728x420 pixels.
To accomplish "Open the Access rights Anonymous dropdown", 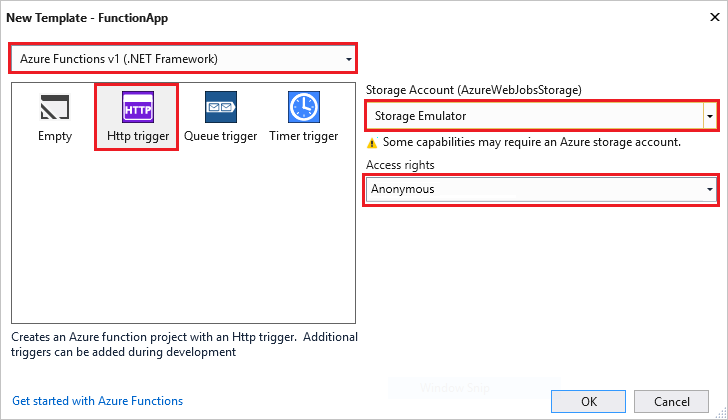I will (541, 189).
